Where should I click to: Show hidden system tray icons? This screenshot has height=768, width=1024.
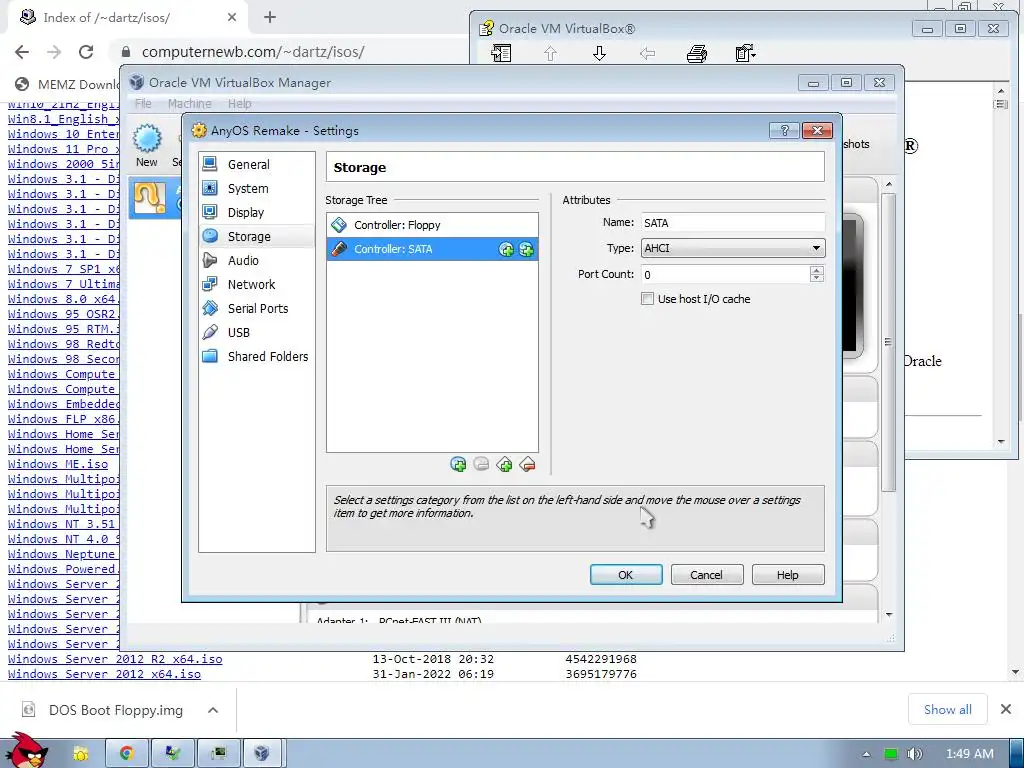[x=866, y=754]
